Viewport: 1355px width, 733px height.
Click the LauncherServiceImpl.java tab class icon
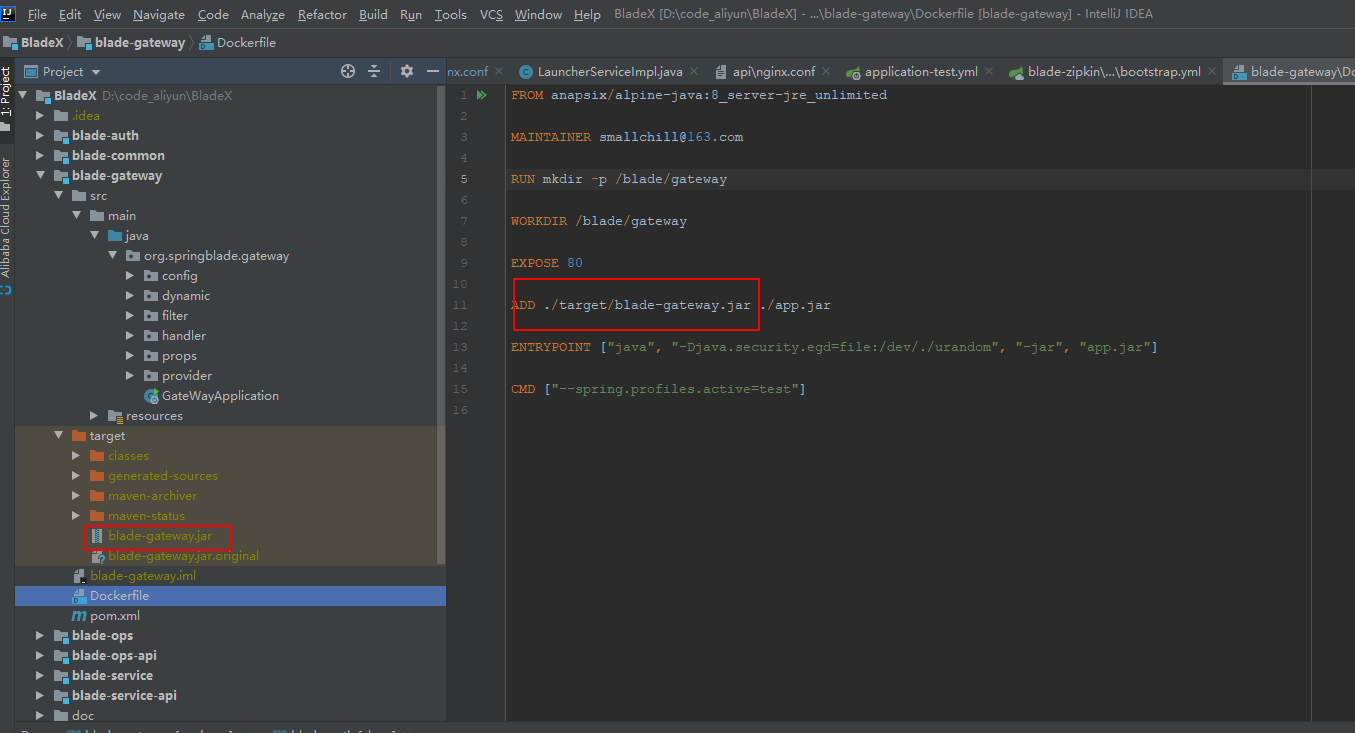[x=526, y=72]
